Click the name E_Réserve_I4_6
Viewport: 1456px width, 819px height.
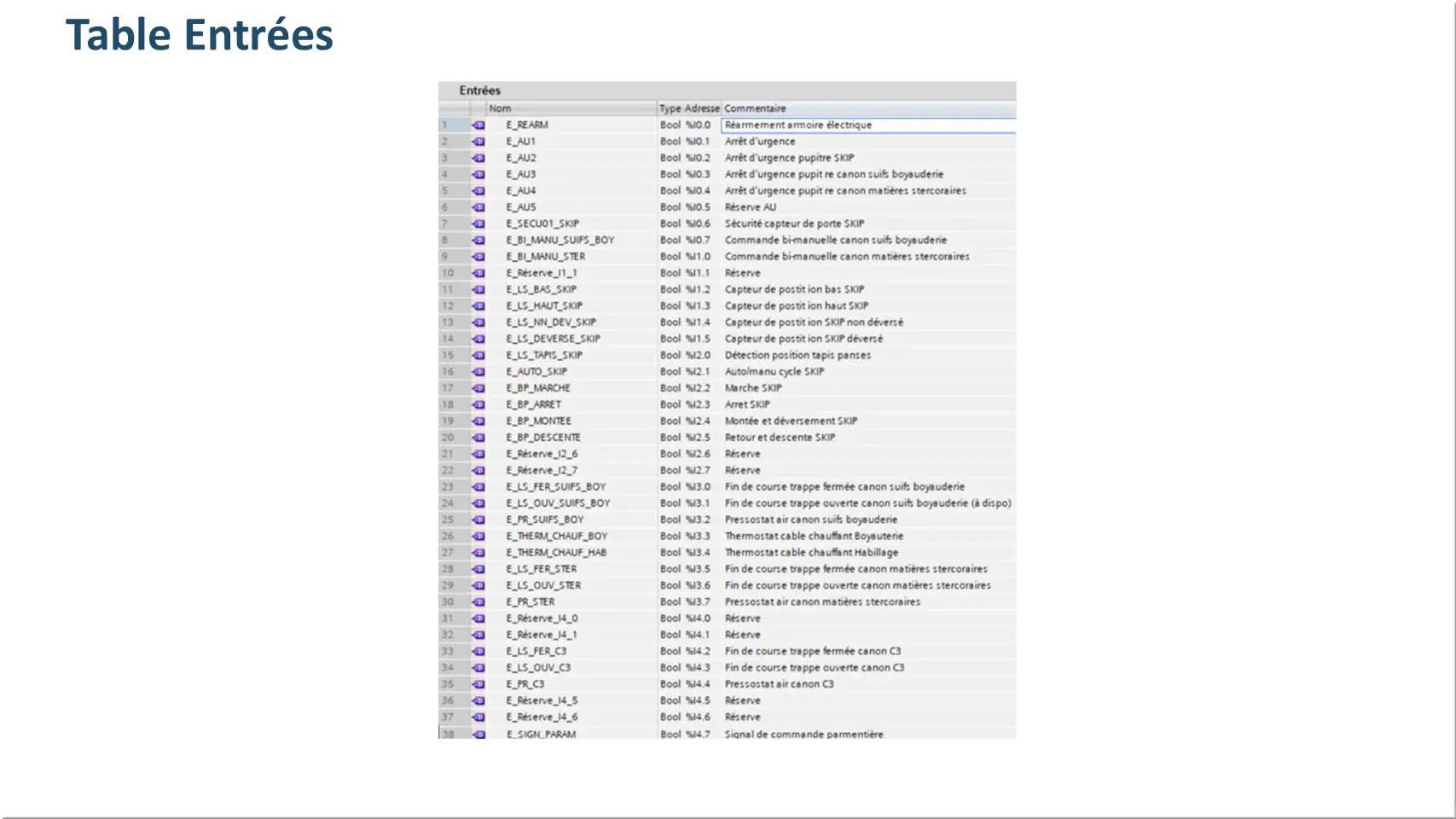tap(542, 717)
